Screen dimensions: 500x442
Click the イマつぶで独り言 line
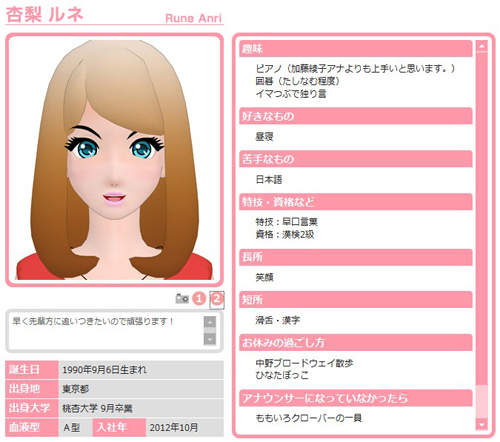291,94
